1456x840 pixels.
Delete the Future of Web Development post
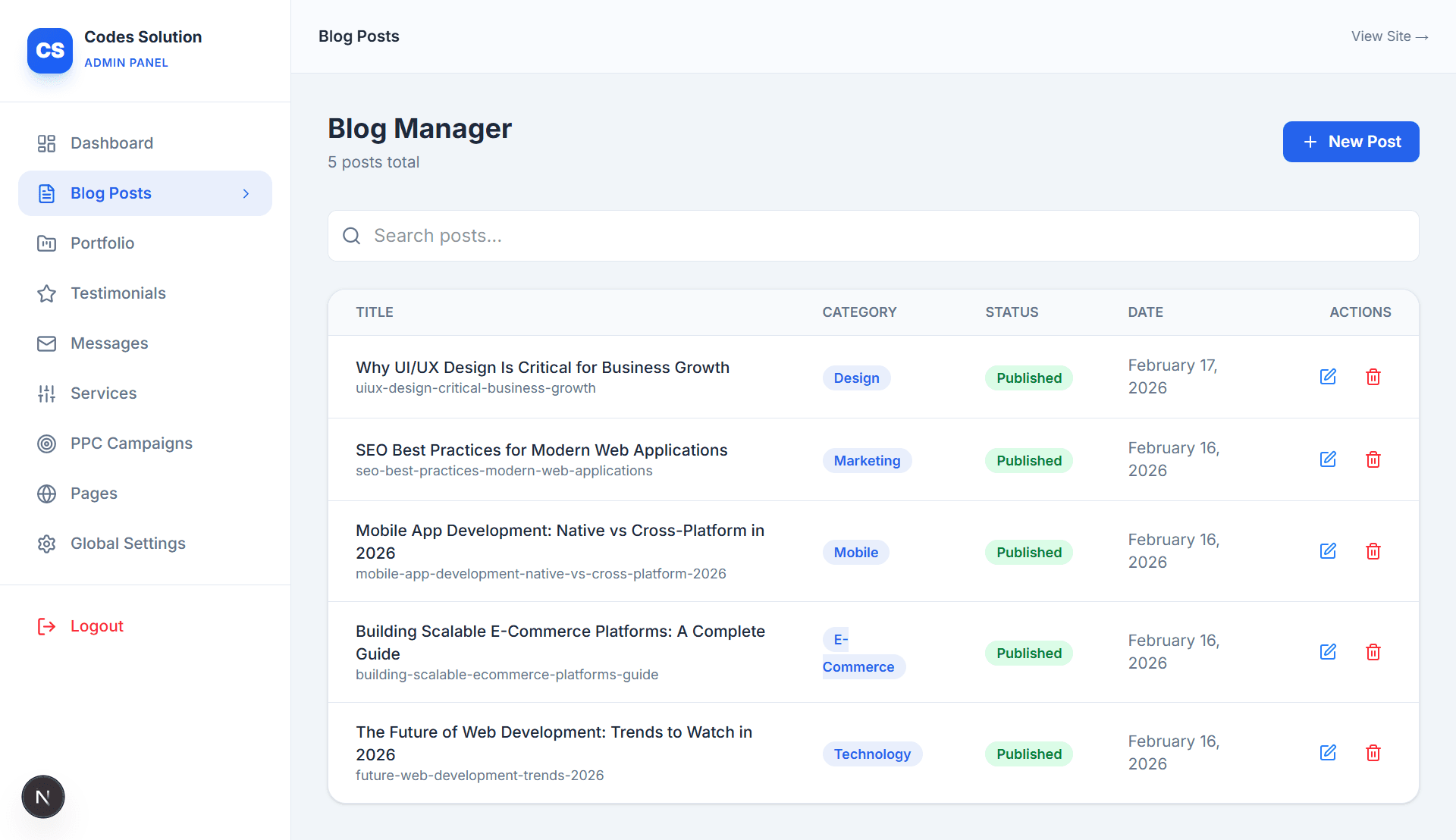click(1373, 753)
